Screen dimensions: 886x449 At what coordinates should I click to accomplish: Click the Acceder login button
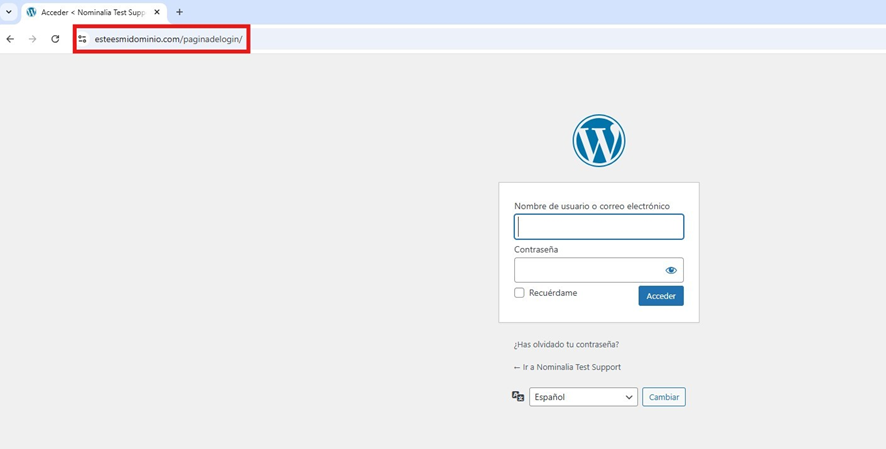pos(661,296)
